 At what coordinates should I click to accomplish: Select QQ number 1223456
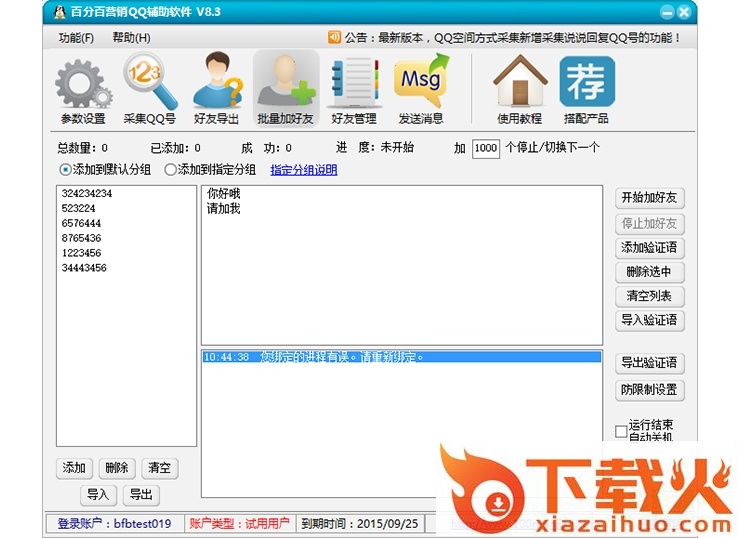pos(81,253)
